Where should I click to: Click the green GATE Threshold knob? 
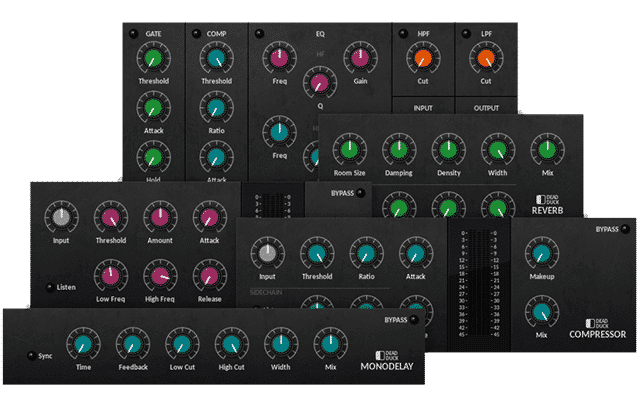pyautogui.click(x=153, y=58)
